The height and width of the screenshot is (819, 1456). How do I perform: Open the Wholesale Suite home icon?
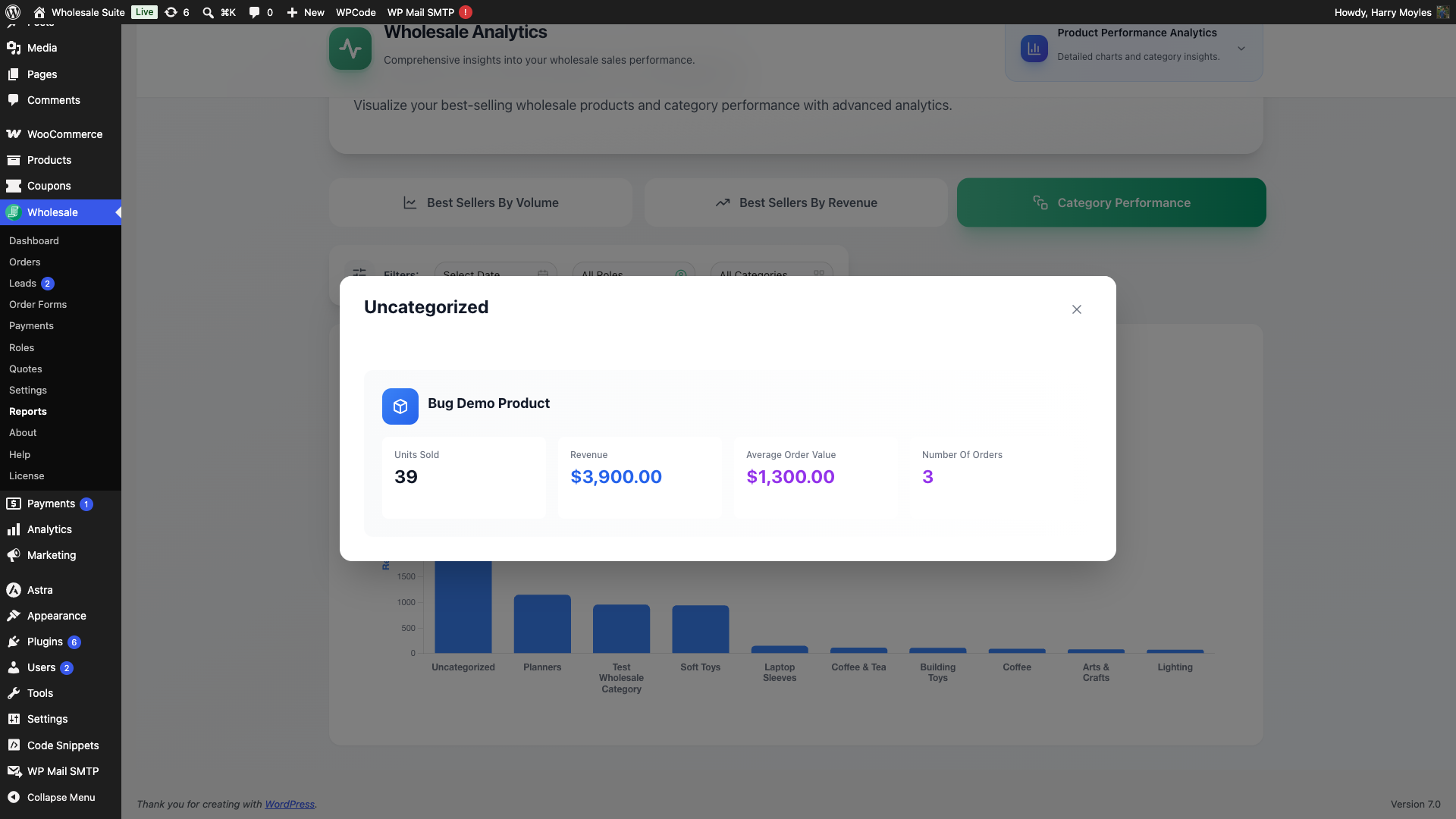tap(39, 12)
